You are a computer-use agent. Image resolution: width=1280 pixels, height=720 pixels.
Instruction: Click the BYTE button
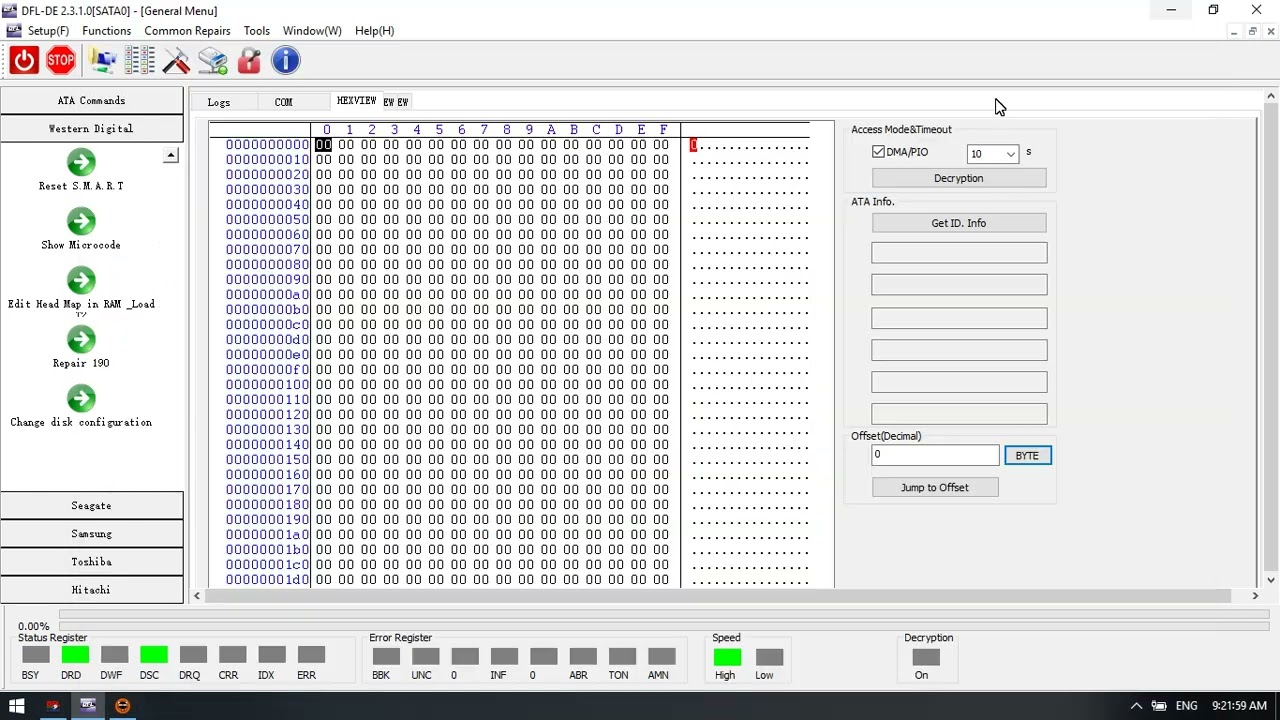(x=1027, y=456)
